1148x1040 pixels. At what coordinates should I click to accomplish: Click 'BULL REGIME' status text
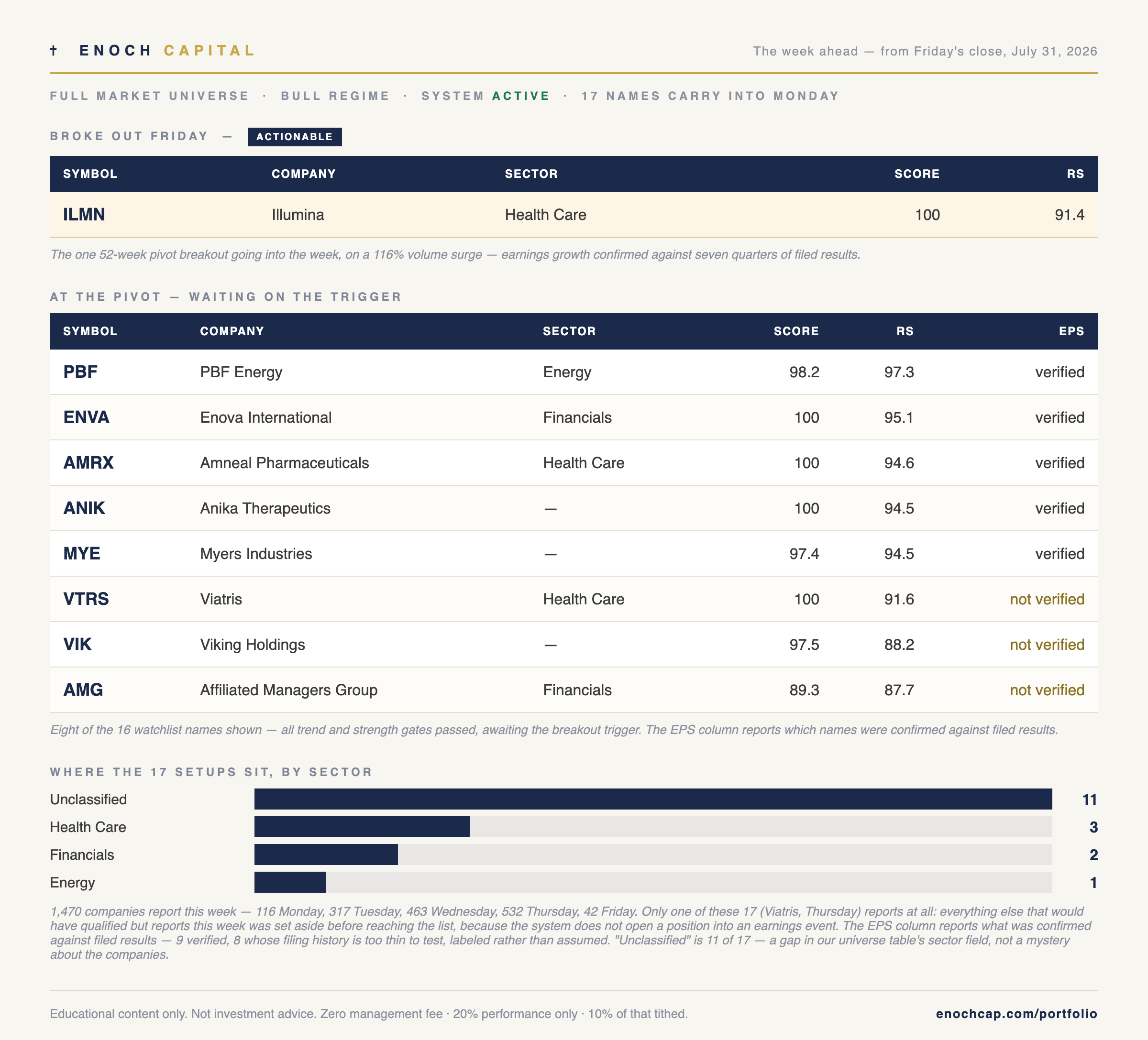pos(335,96)
